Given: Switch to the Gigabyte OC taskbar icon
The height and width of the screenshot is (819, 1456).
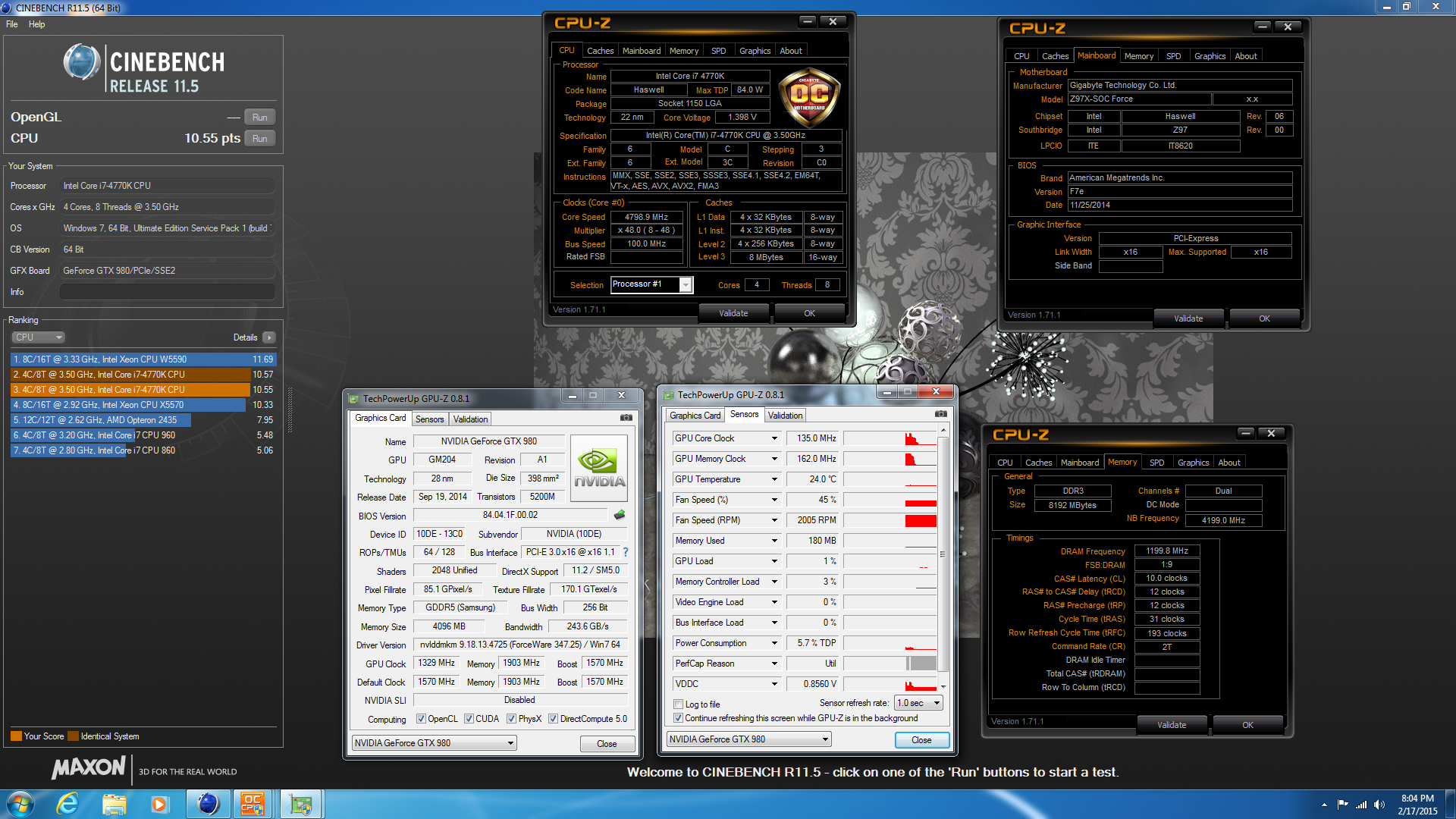Looking at the screenshot, I should point(253,804).
